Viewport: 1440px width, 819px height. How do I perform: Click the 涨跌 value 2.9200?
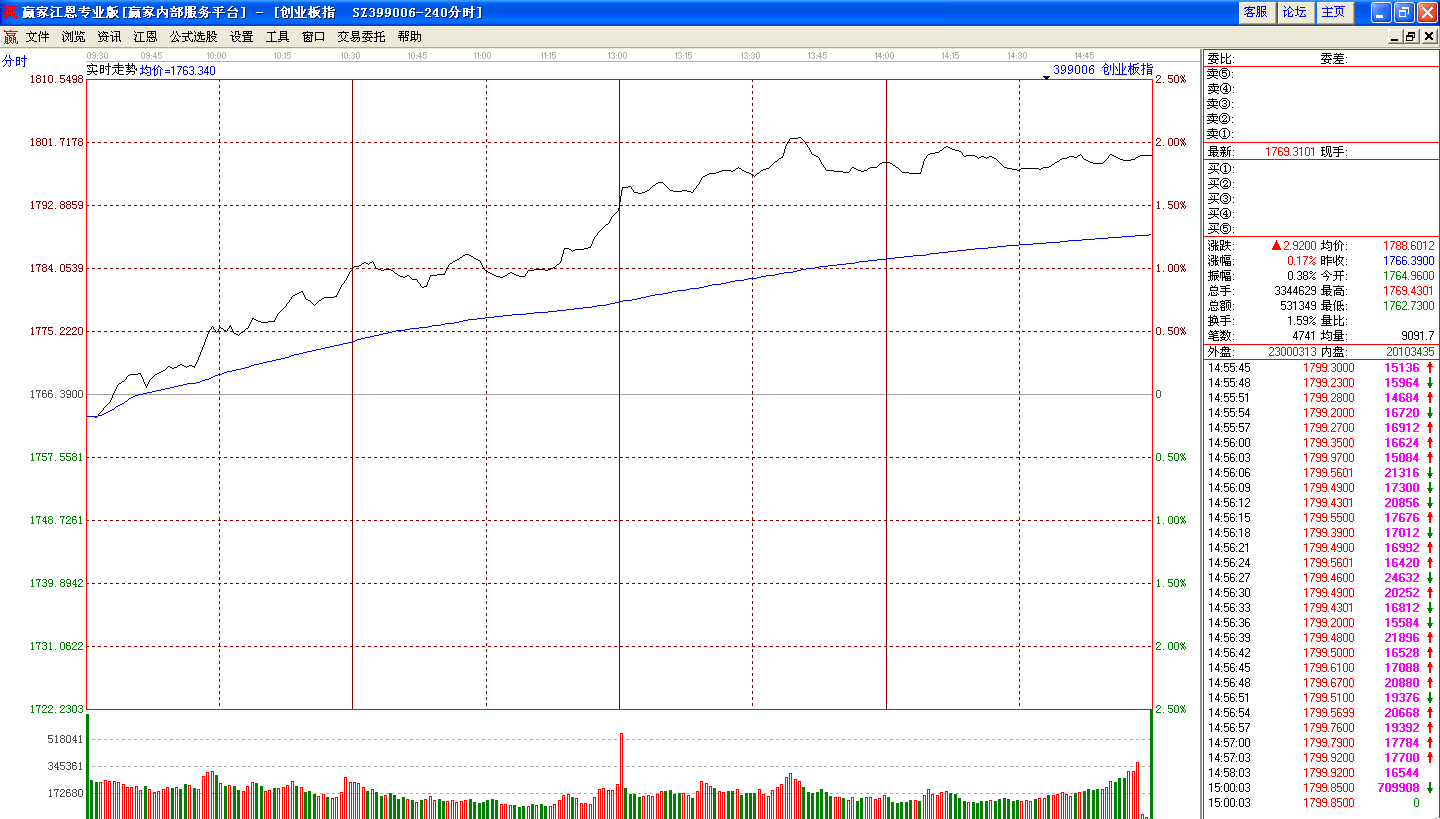(1298, 245)
